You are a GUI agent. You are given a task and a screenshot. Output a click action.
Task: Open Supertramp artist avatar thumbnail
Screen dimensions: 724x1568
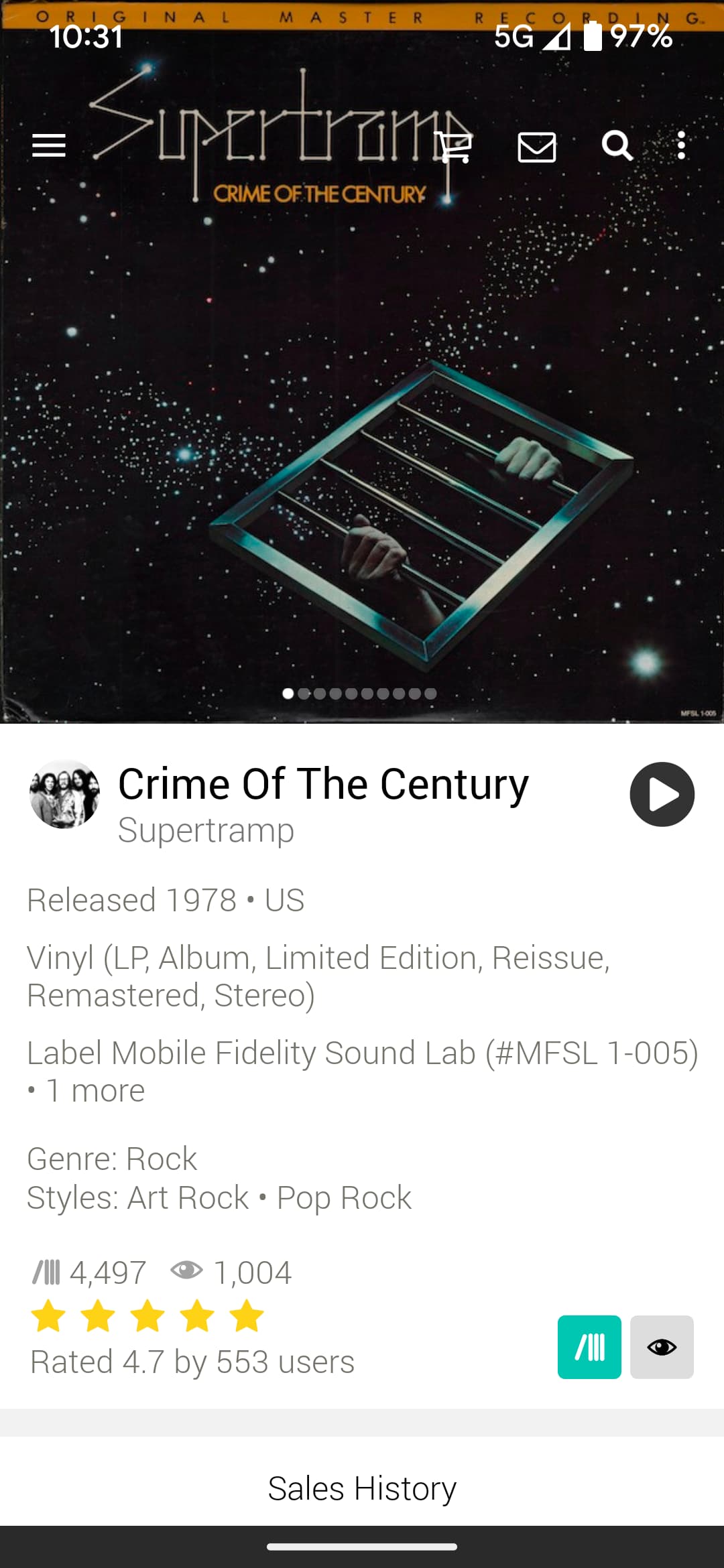tap(64, 794)
